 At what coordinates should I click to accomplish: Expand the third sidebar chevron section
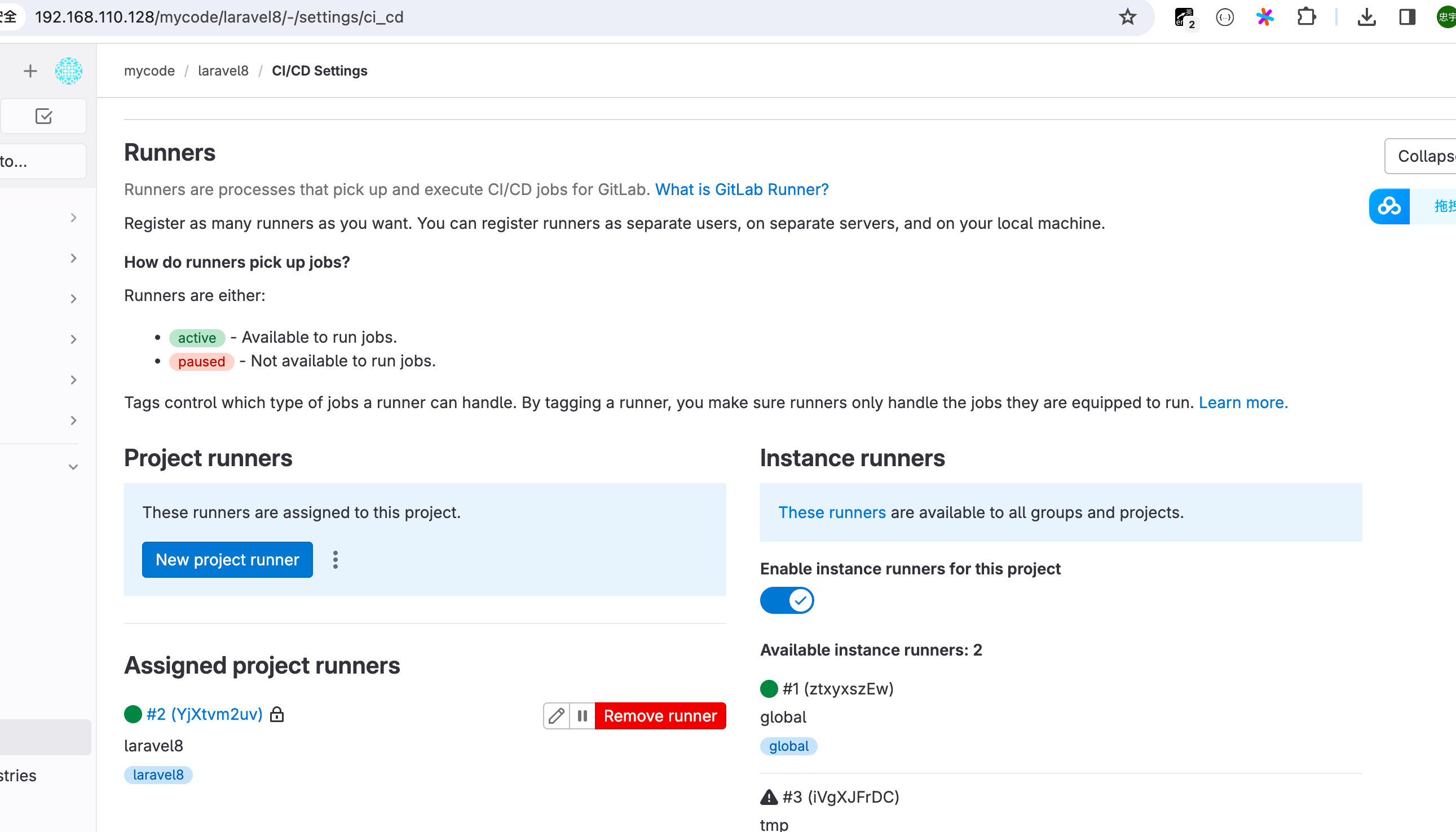tap(73, 299)
